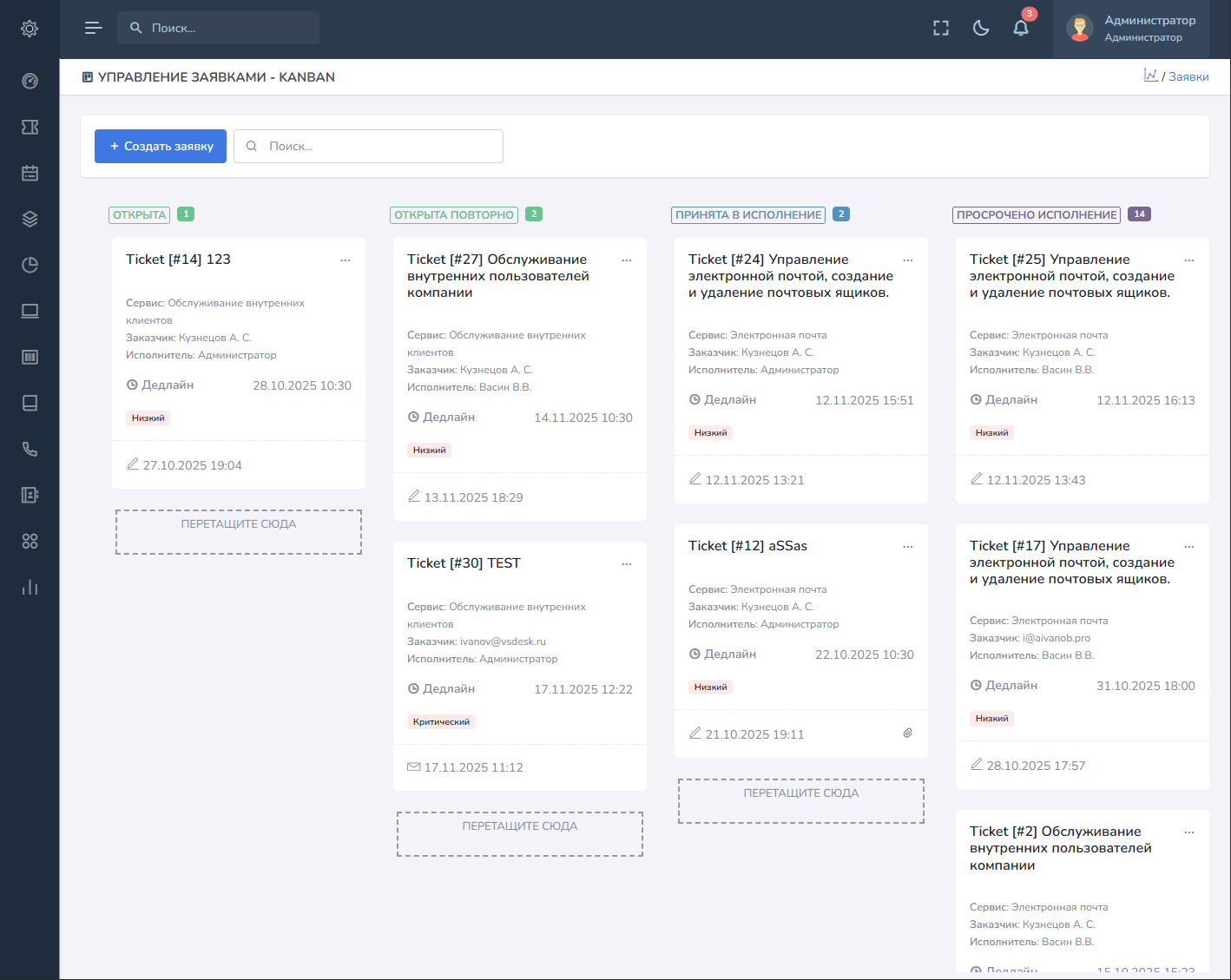Viewport: 1231px width, 980px height.
Task: Toggle the sidebar hamburger menu
Action: (94, 29)
